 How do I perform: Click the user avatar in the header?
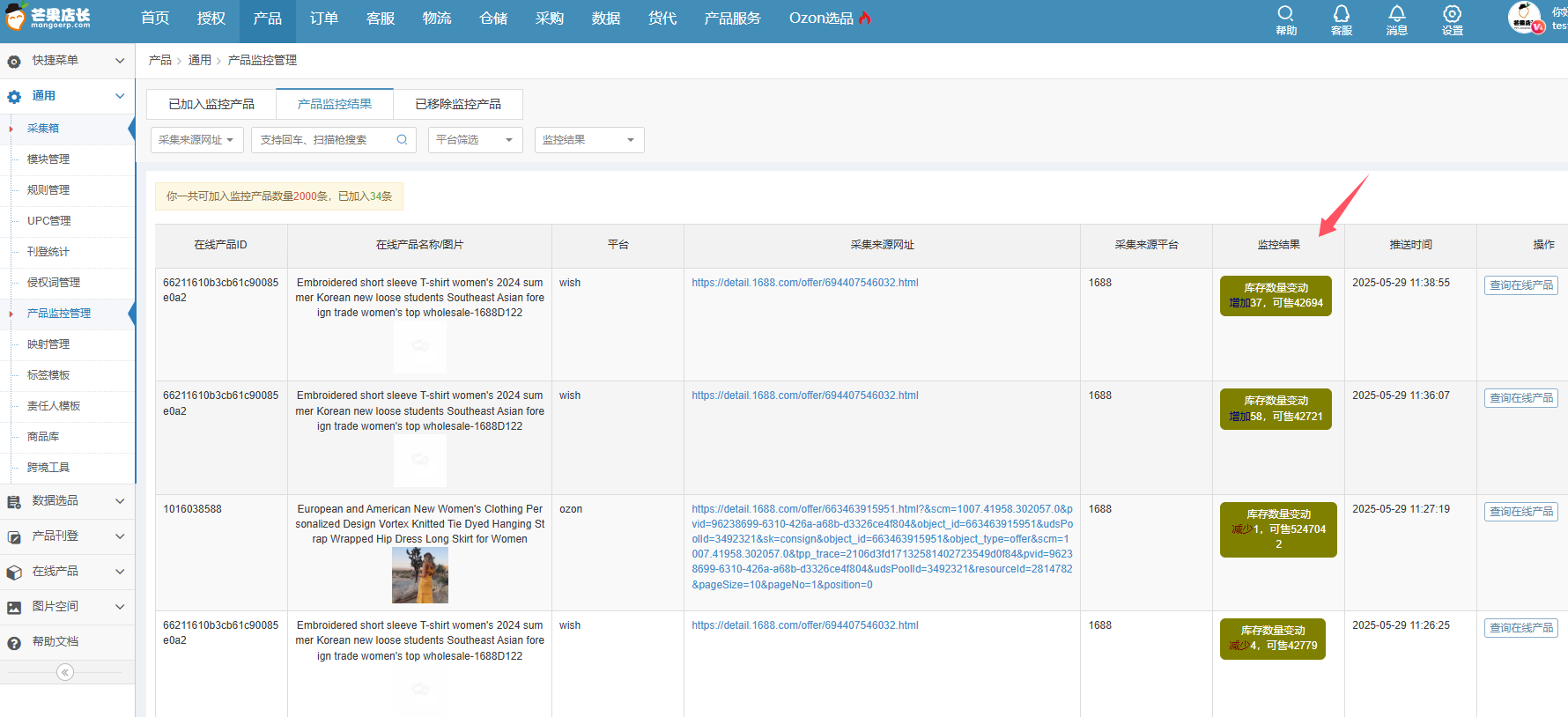click(1525, 18)
